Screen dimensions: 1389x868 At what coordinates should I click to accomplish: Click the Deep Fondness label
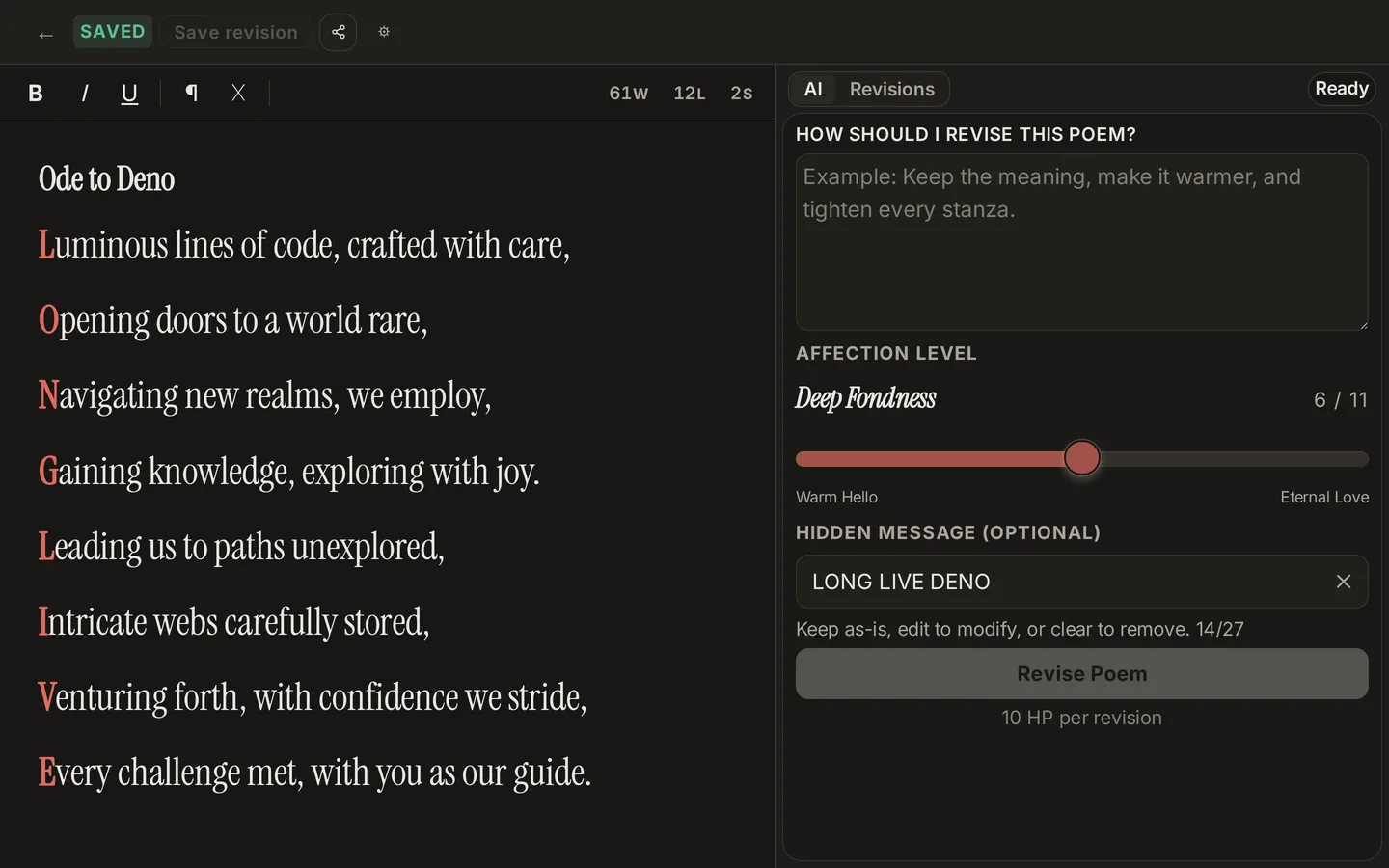(865, 398)
